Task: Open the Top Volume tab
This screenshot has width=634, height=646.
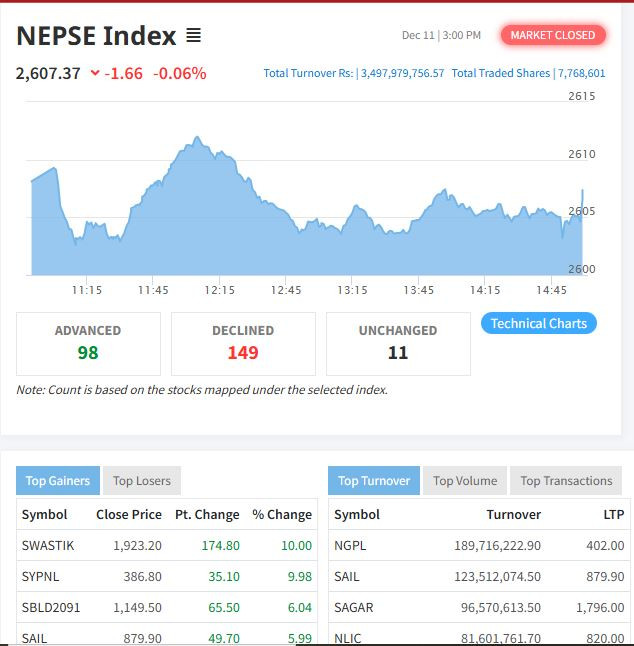Action: pyautogui.click(x=464, y=481)
